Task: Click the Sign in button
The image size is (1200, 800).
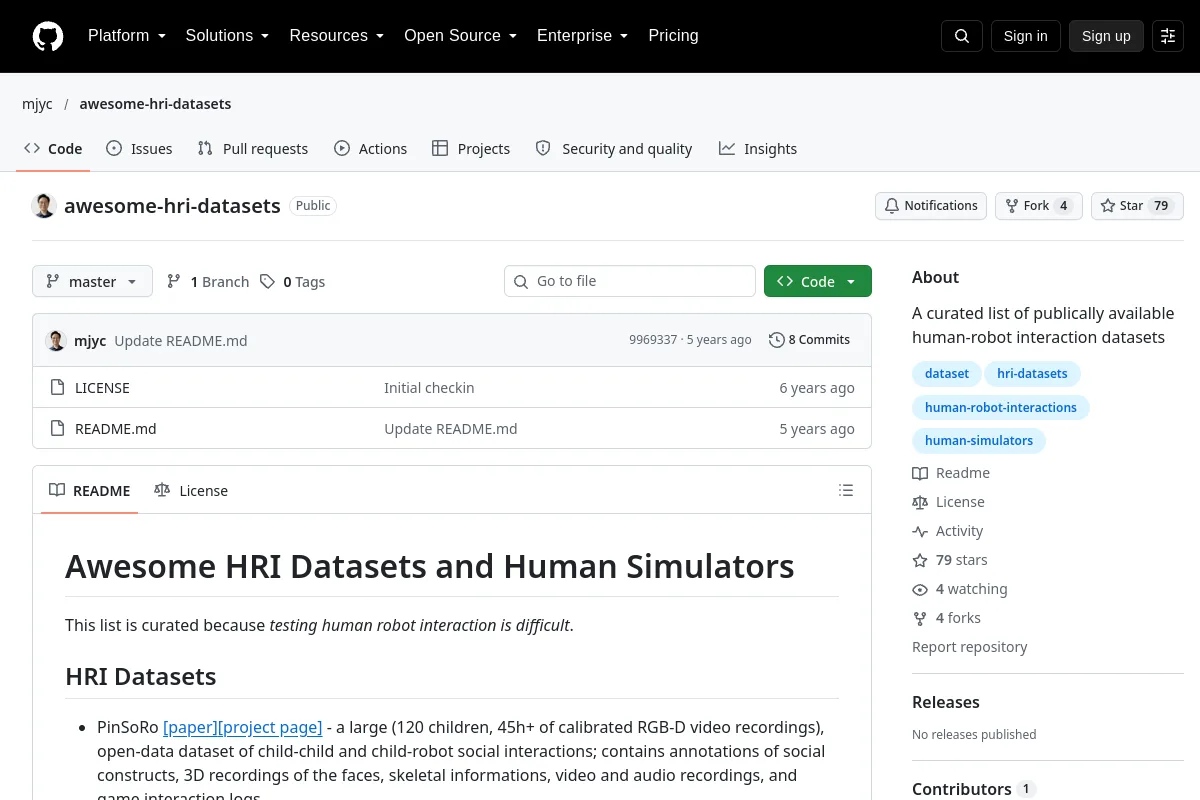Action: coord(1025,36)
